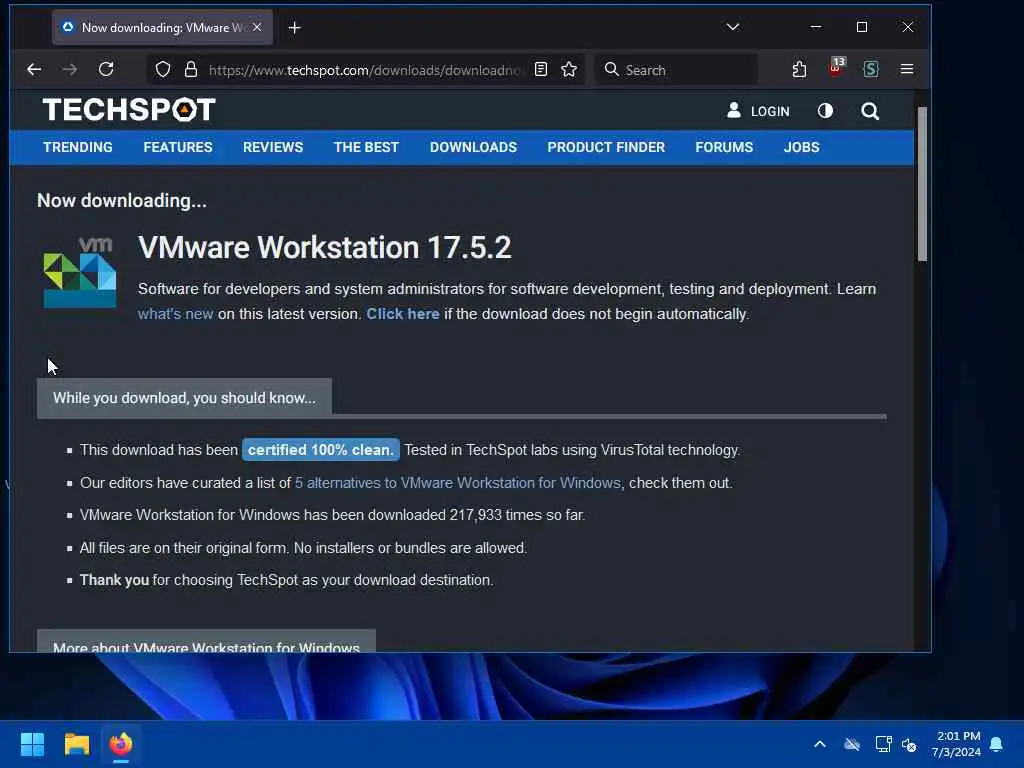
Task: Open File Explorer from the taskbar
Action: (76, 744)
